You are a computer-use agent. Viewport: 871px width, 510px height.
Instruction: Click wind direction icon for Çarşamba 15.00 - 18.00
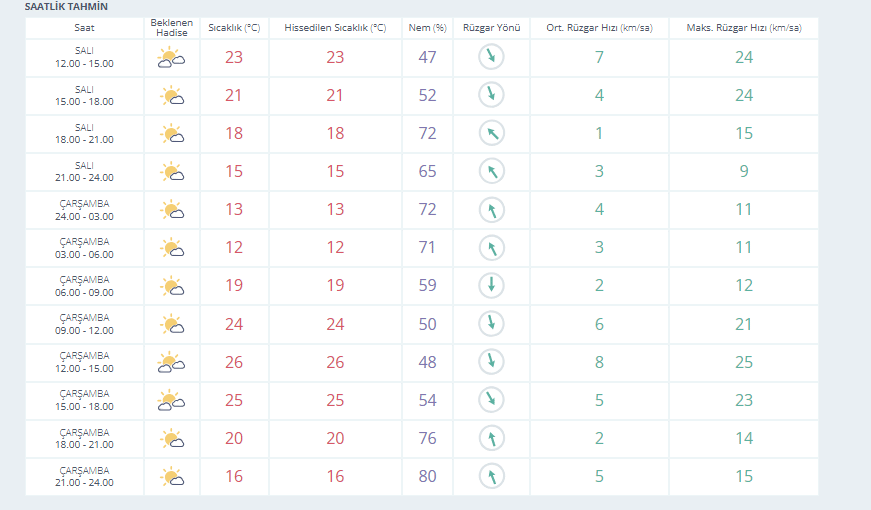coord(492,399)
